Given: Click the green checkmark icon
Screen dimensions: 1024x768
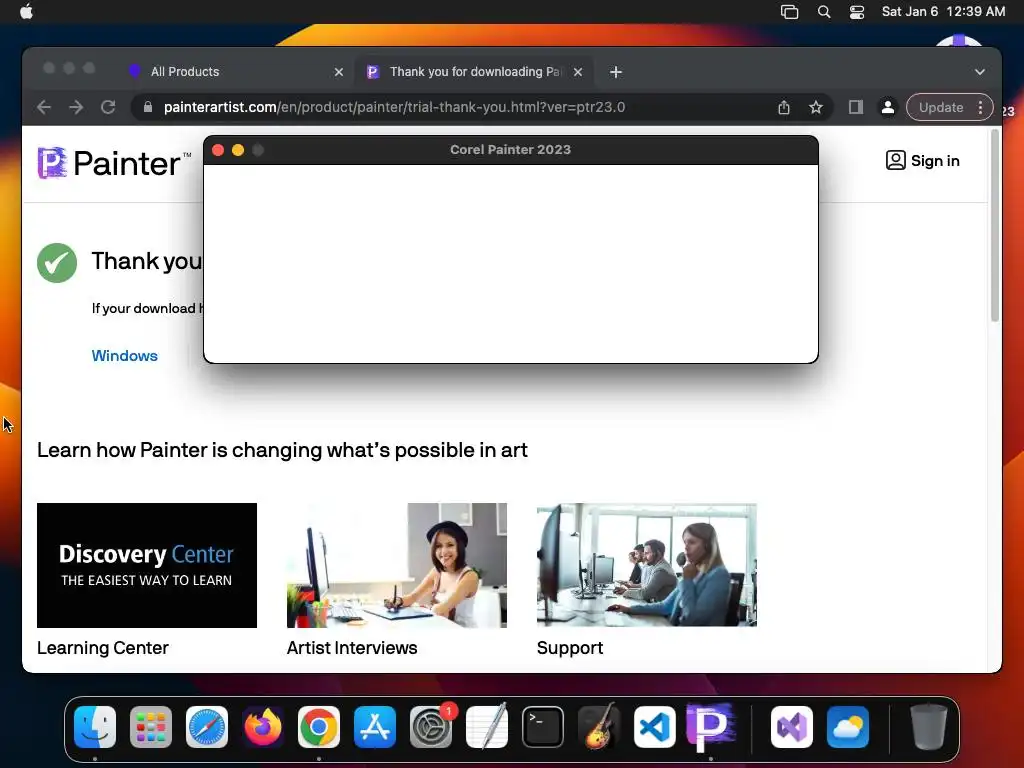Looking at the screenshot, I should pos(57,263).
